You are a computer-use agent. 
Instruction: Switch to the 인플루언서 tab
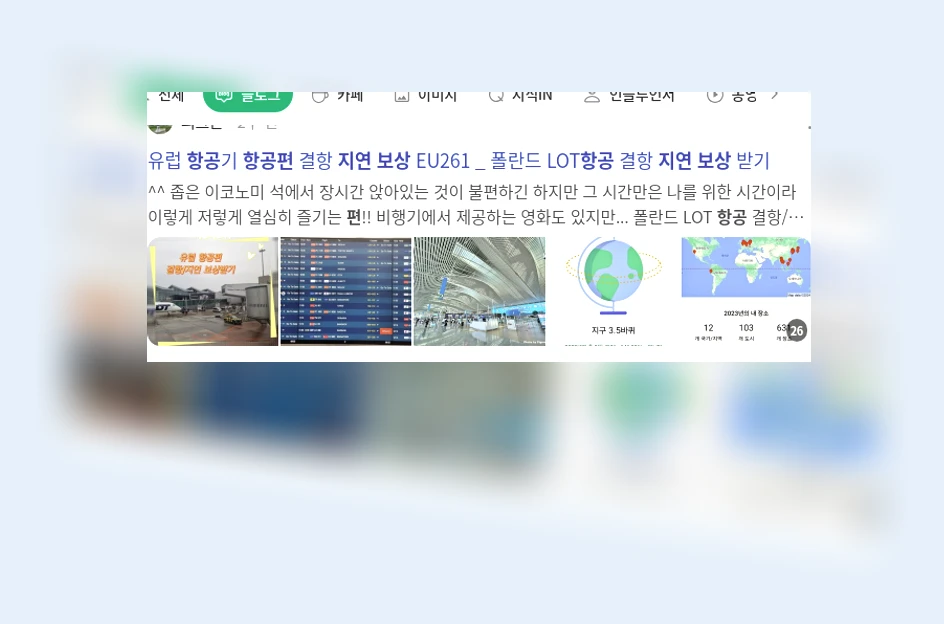[x=629, y=97]
